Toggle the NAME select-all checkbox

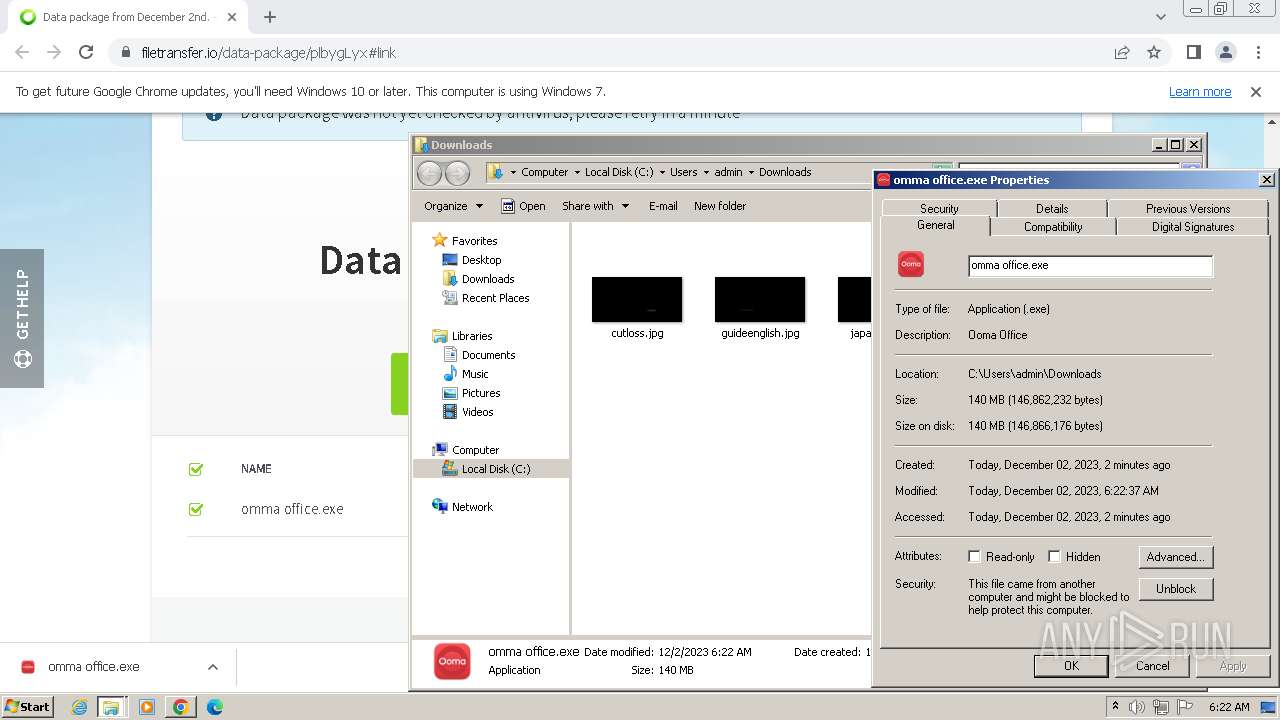(196, 469)
